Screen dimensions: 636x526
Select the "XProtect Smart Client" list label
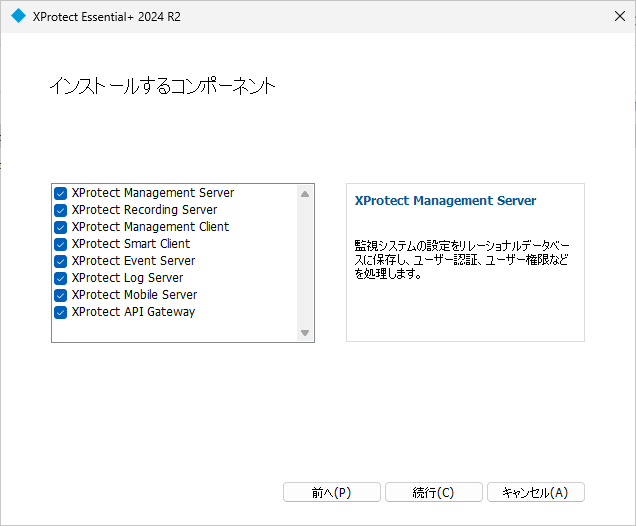point(131,244)
